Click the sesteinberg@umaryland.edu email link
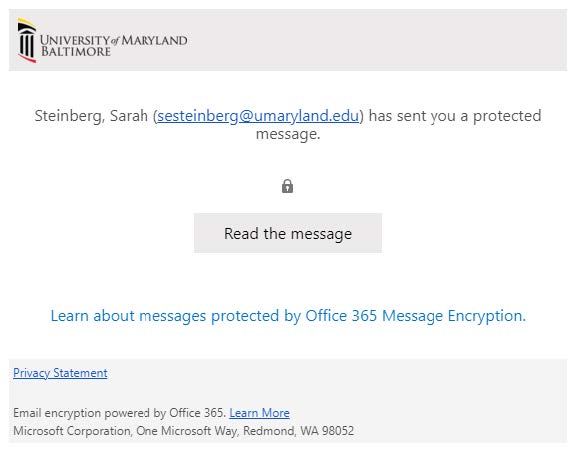Viewport: 579px width, 453px height. click(x=258, y=116)
